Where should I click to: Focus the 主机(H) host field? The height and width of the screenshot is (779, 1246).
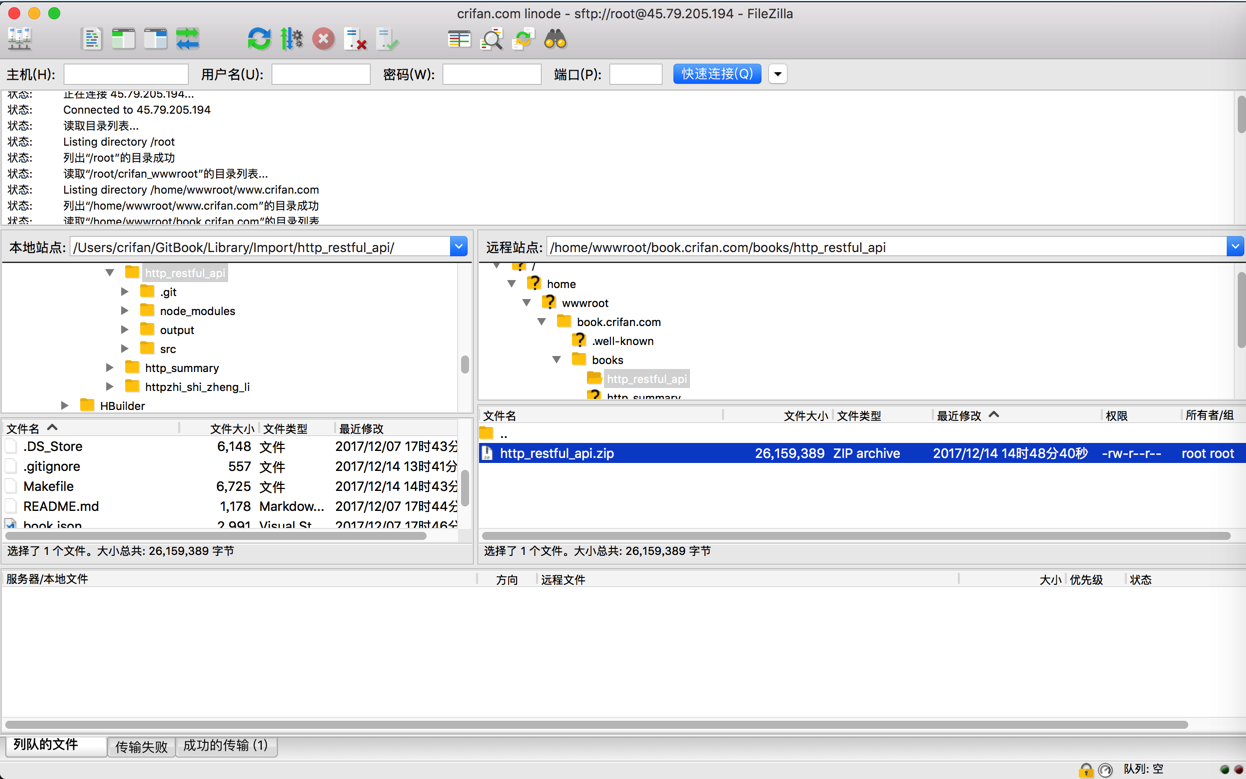125,74
